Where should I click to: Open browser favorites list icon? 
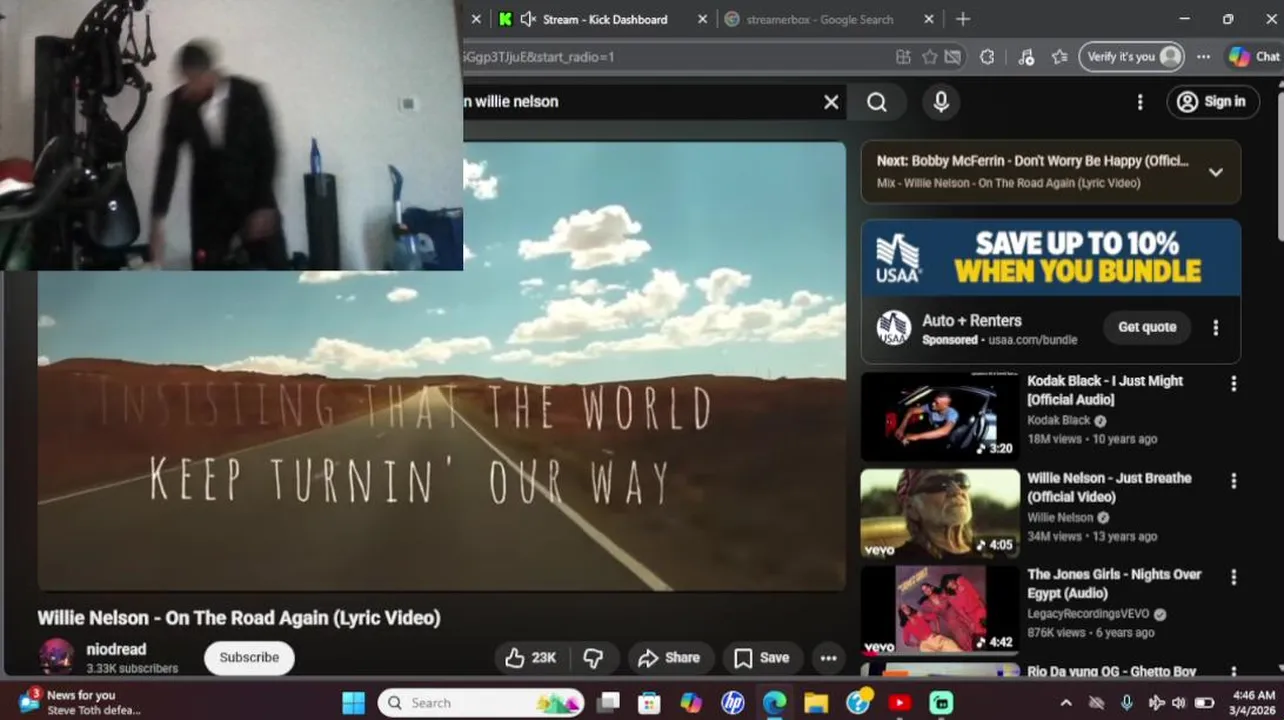pyautogui.click(x=1060, y=57)
